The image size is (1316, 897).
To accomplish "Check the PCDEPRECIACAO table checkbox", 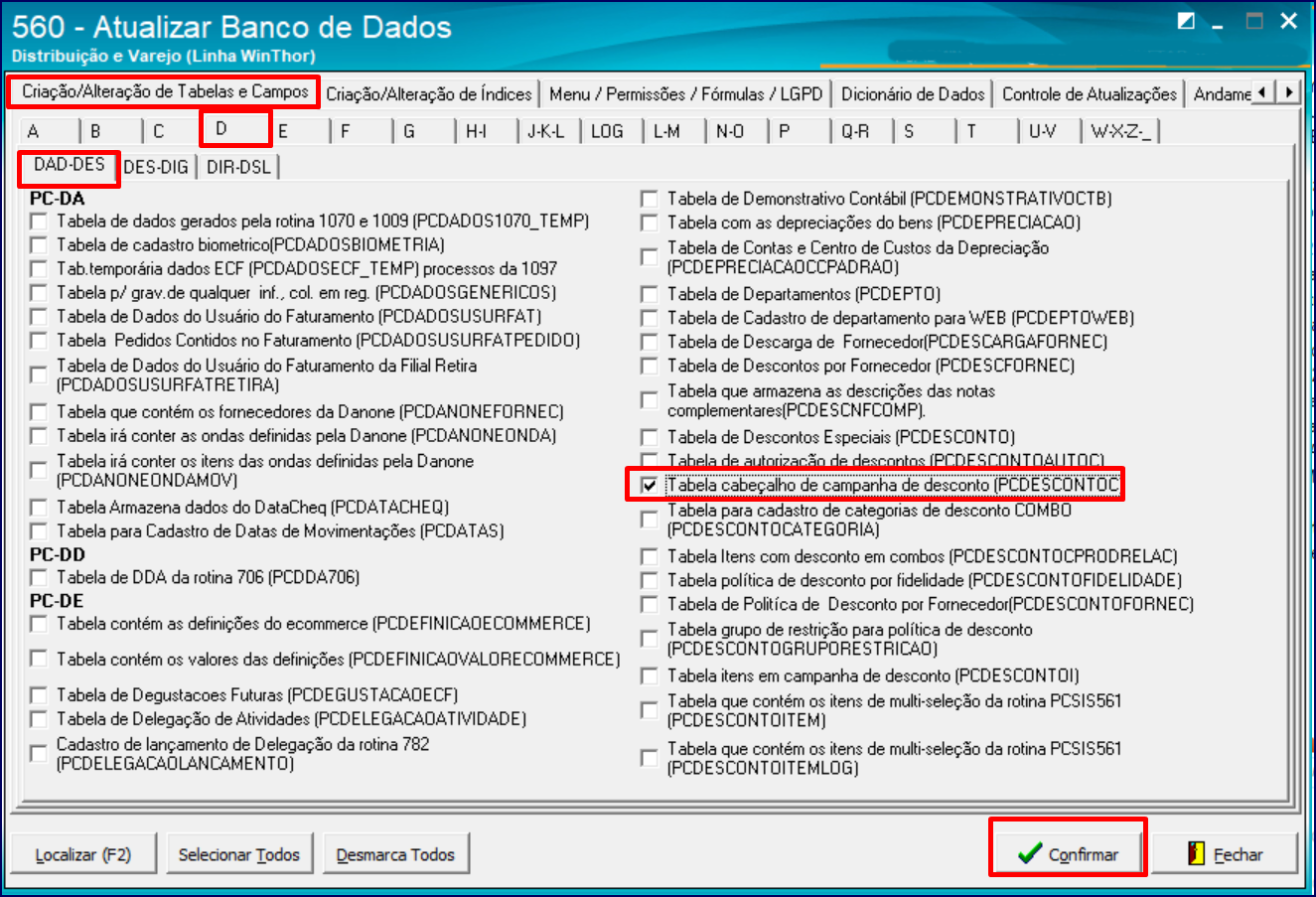I will 650,224.
